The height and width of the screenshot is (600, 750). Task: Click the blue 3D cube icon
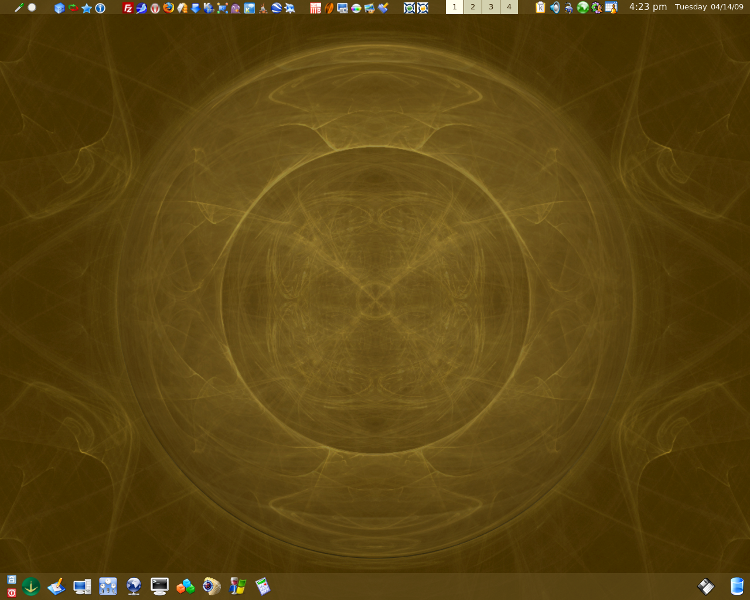point(59,8)
